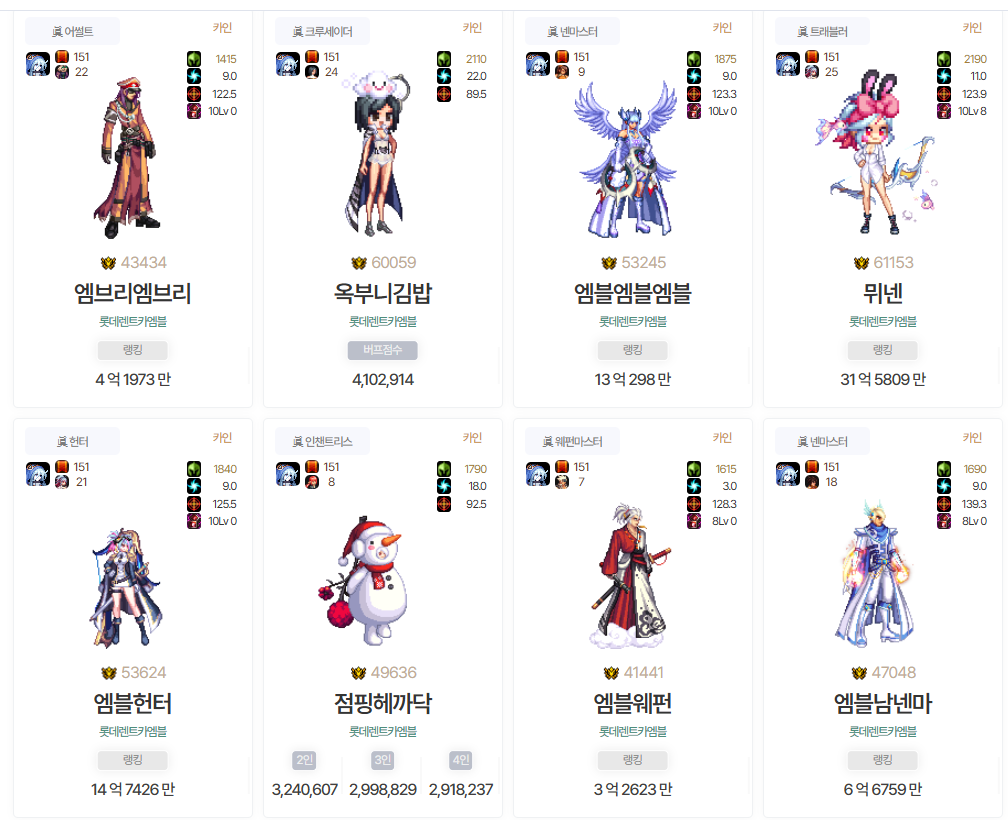Open the 眞 넨마스터 class tag on 엠블남넨마
Image resolution: width=1008 pixels, height=820 pixels.
[822, 441]
